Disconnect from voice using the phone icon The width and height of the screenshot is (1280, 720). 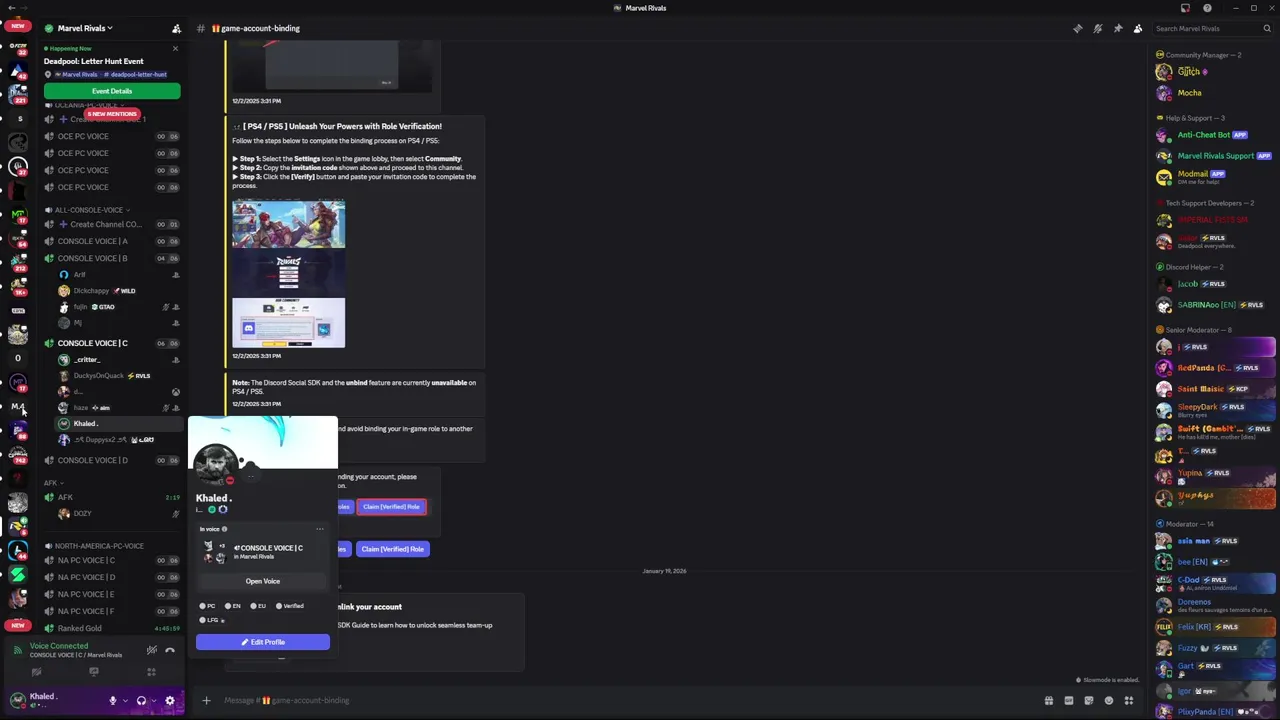pos(170,650)
